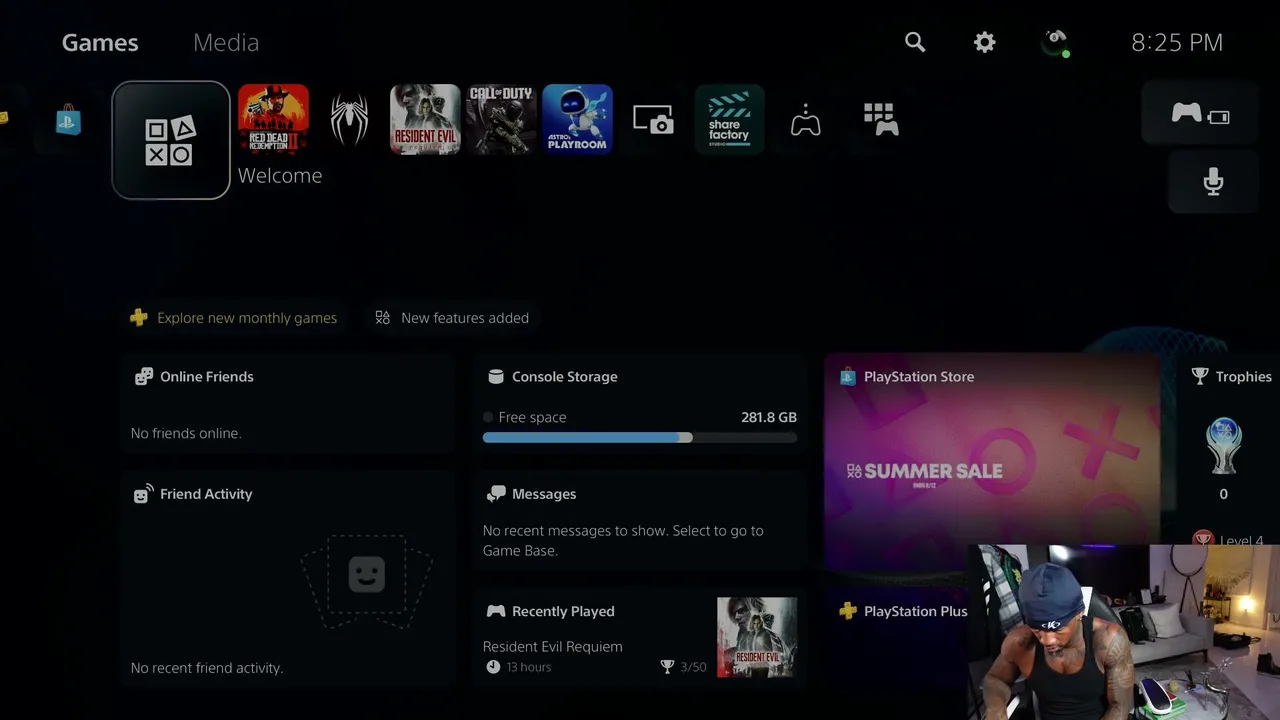The image size is (1280, 720).
Task: Select the platinum trophy icon
Action: [1223, 445]
